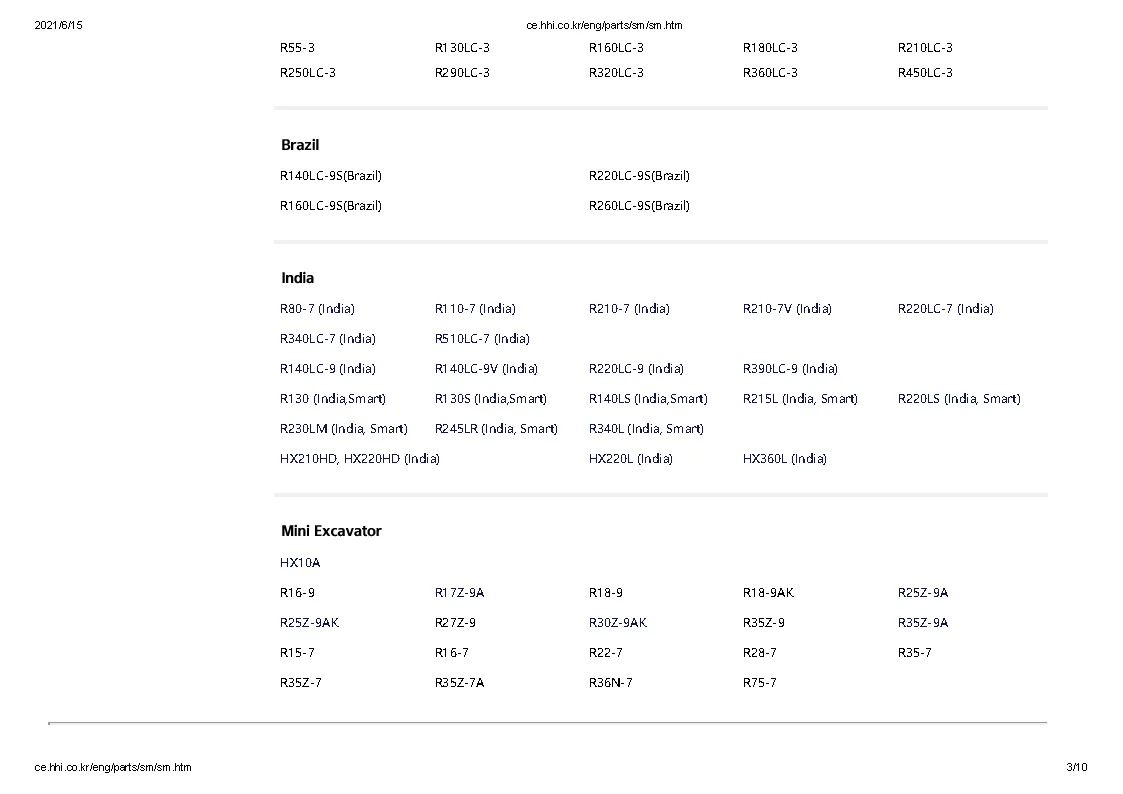
Task: Click the R28-7 link
Action: pos(760,654)
